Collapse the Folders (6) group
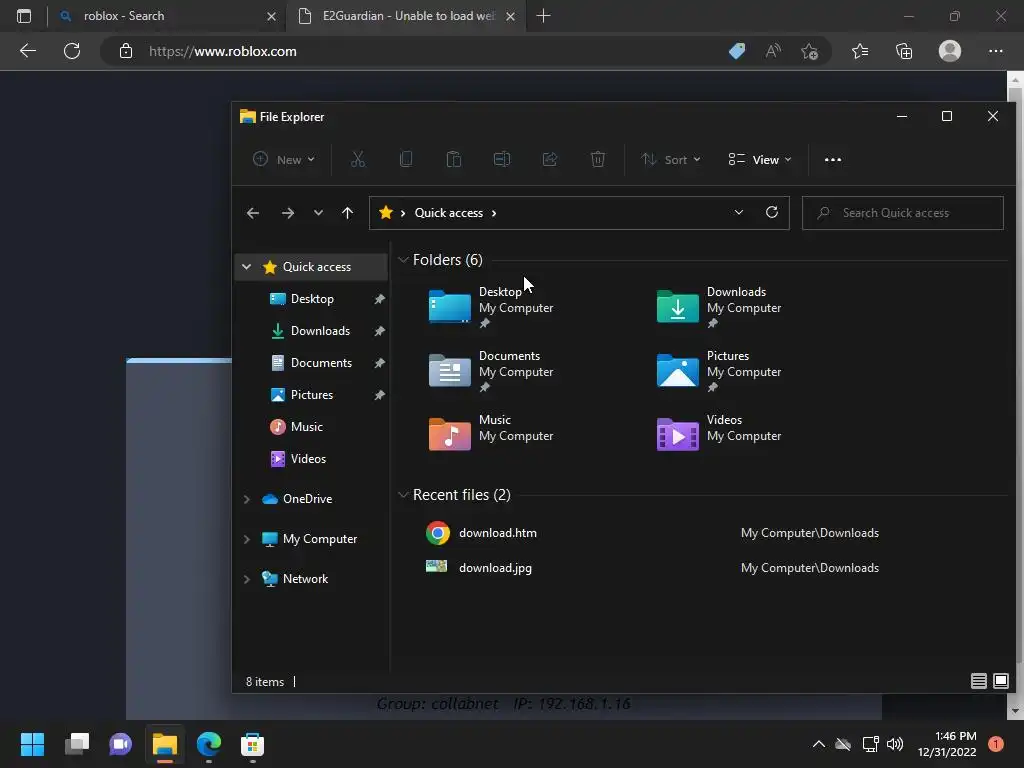 coord(403,260)
